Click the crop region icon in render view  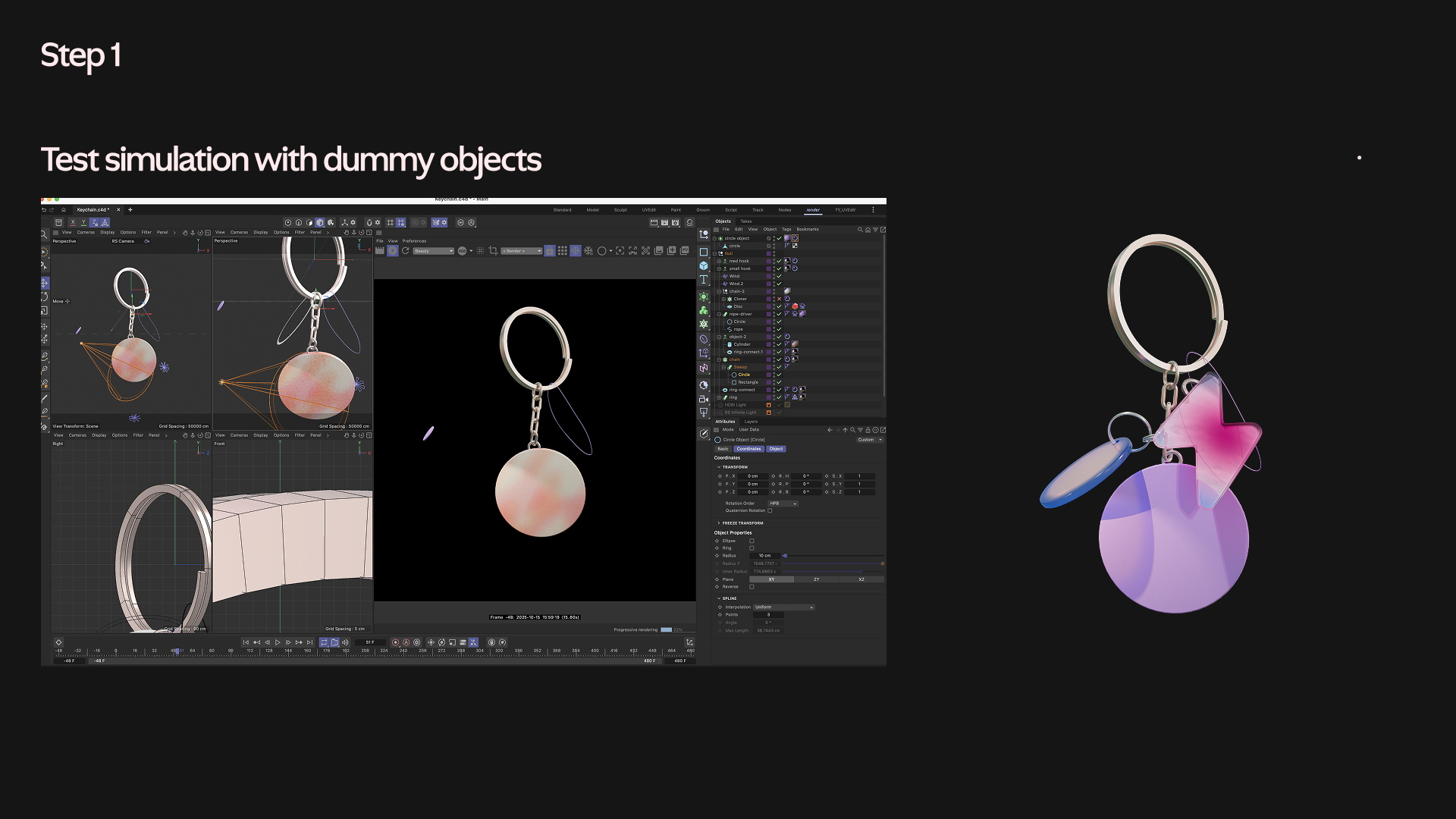(493, 251)
